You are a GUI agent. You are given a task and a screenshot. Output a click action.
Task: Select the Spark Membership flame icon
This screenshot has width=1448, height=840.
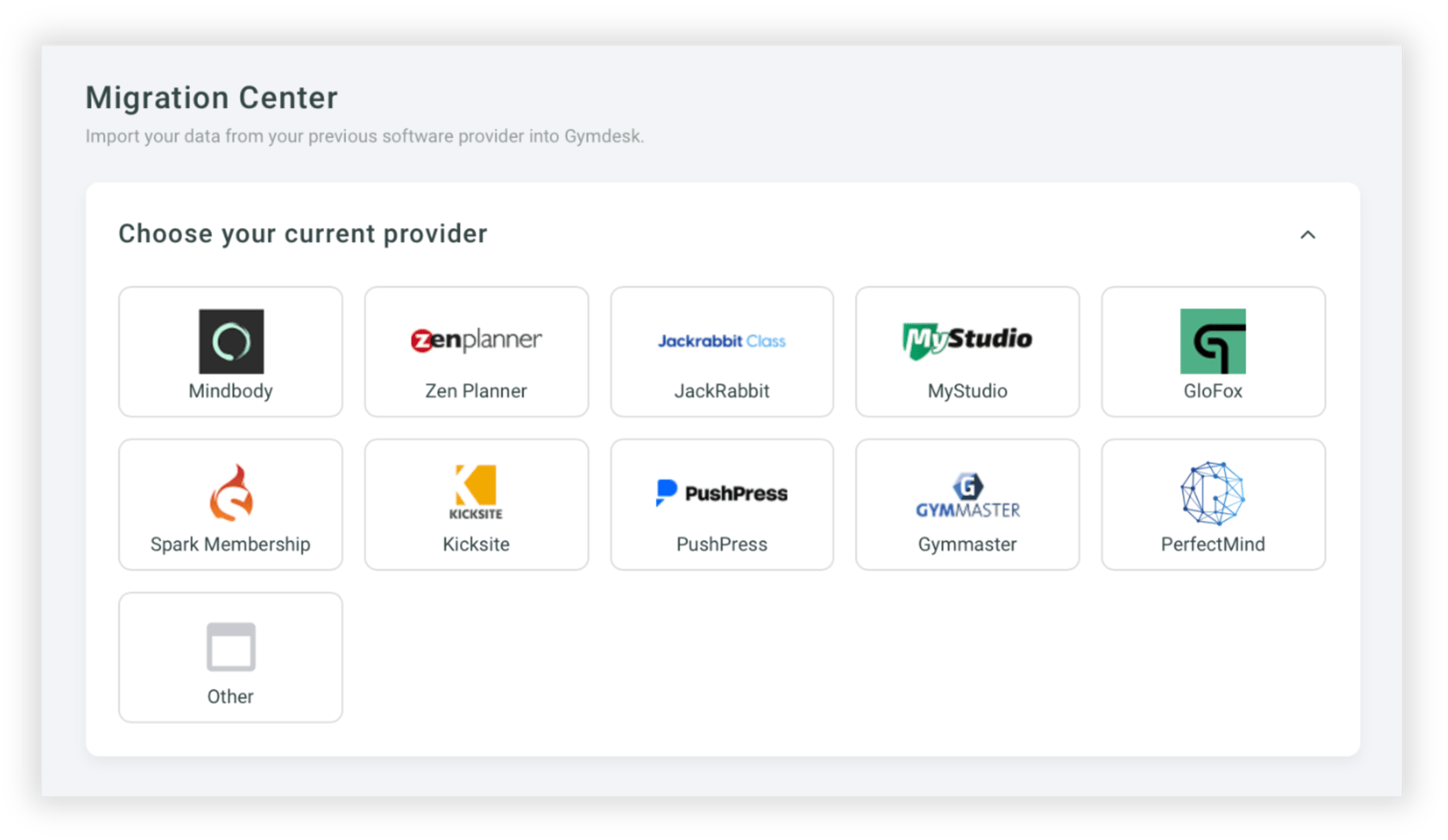[x=230, y=493]
